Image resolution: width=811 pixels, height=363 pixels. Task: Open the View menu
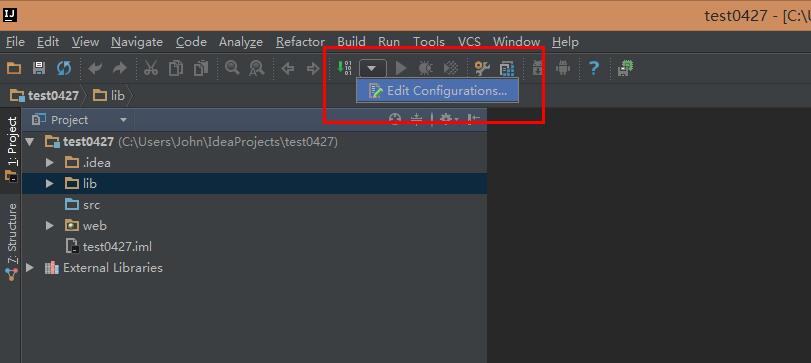[85, 42]
